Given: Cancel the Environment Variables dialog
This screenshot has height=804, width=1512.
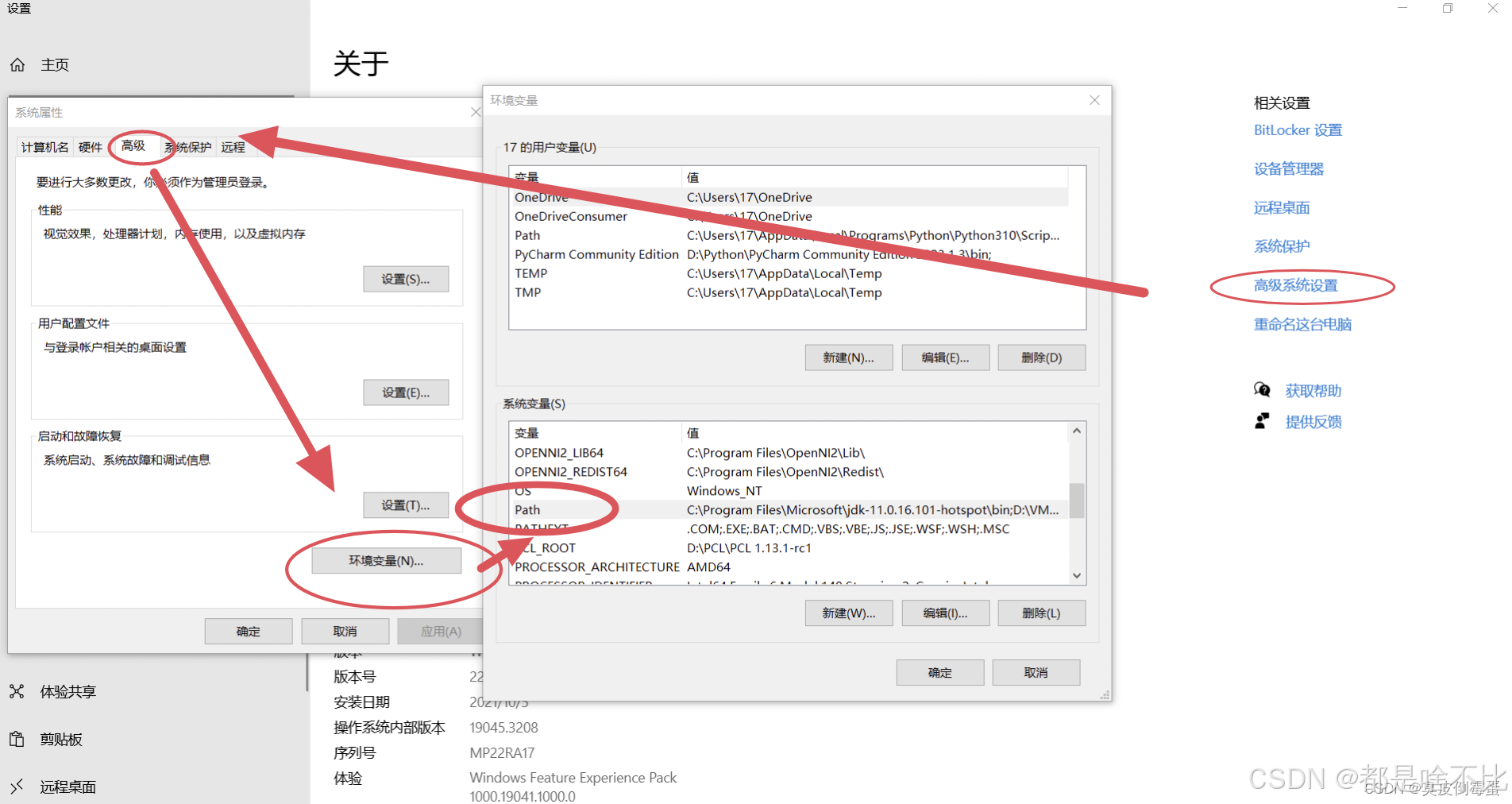Looking at the screenshot, I should tap(1036, 672).
